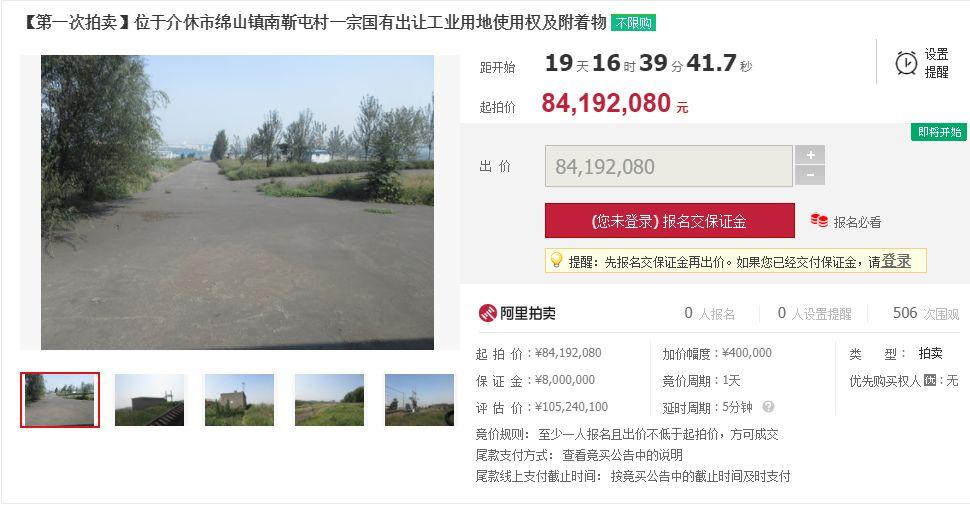Click the lightbulb tip icon

pyautogui.click(x=556, y=260)
